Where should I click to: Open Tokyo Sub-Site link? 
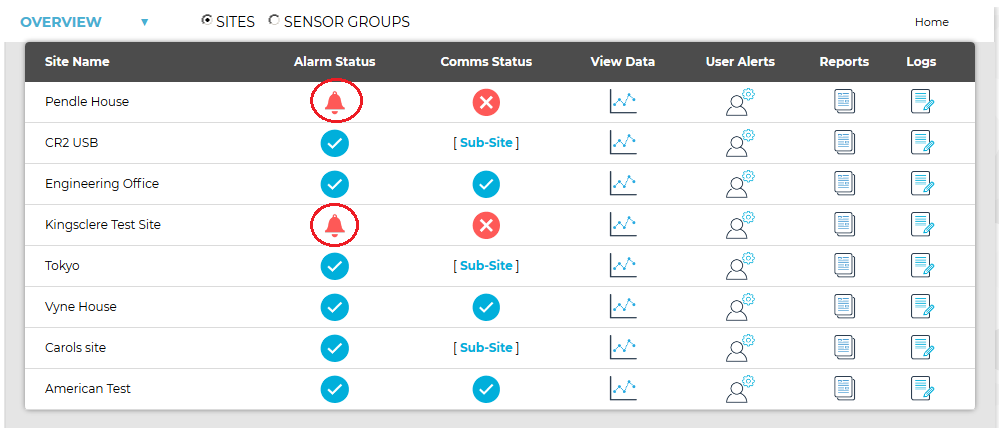(486, 265)
